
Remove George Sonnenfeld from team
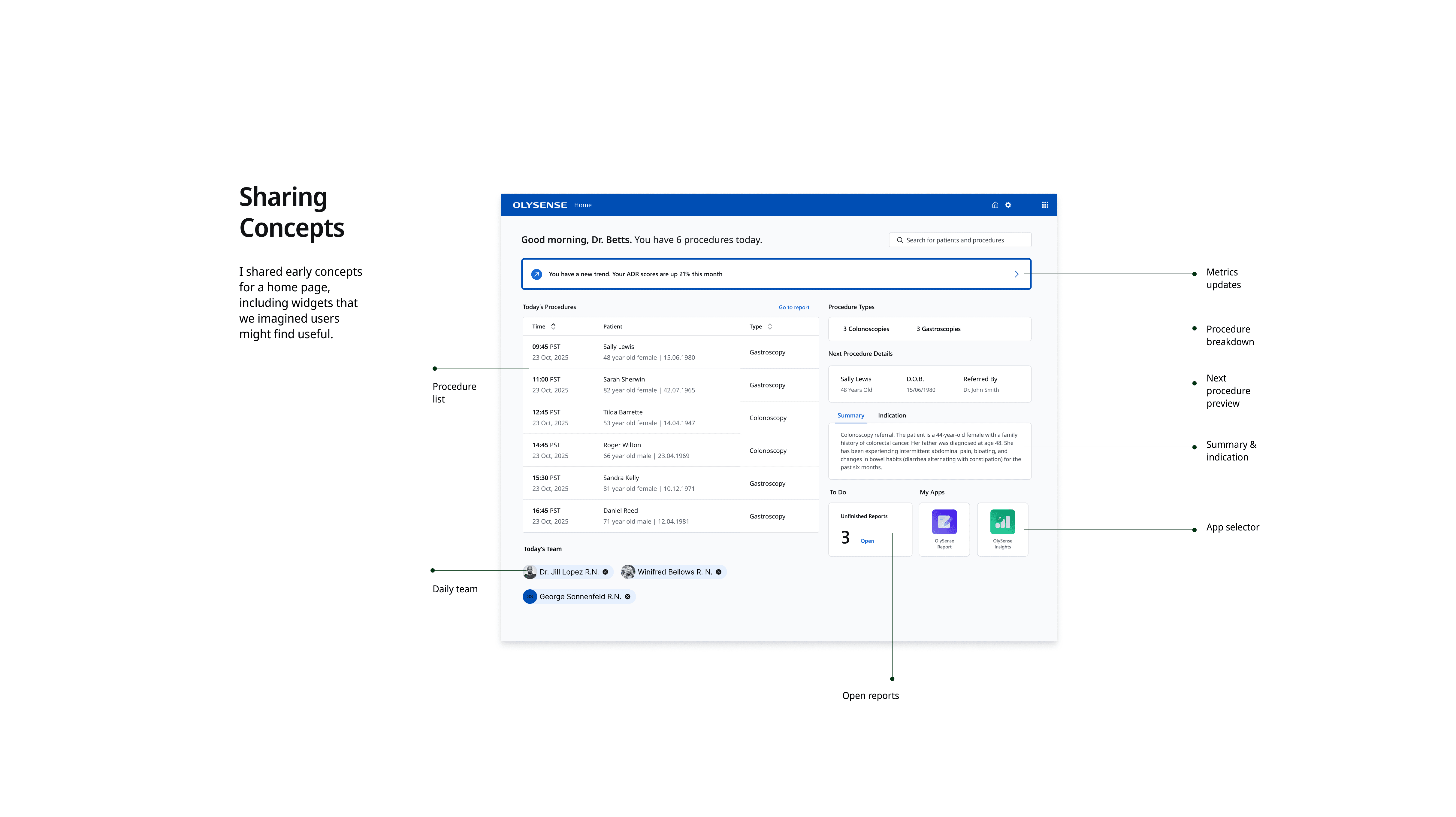pos(627,597)
